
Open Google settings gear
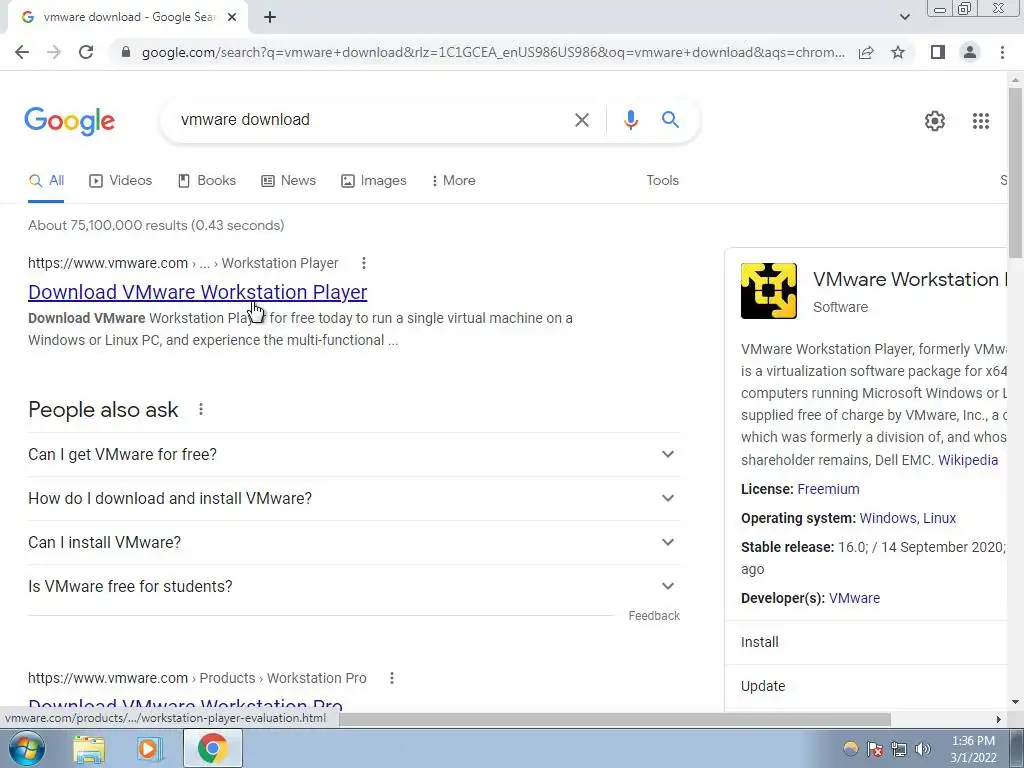coord(935,121)
